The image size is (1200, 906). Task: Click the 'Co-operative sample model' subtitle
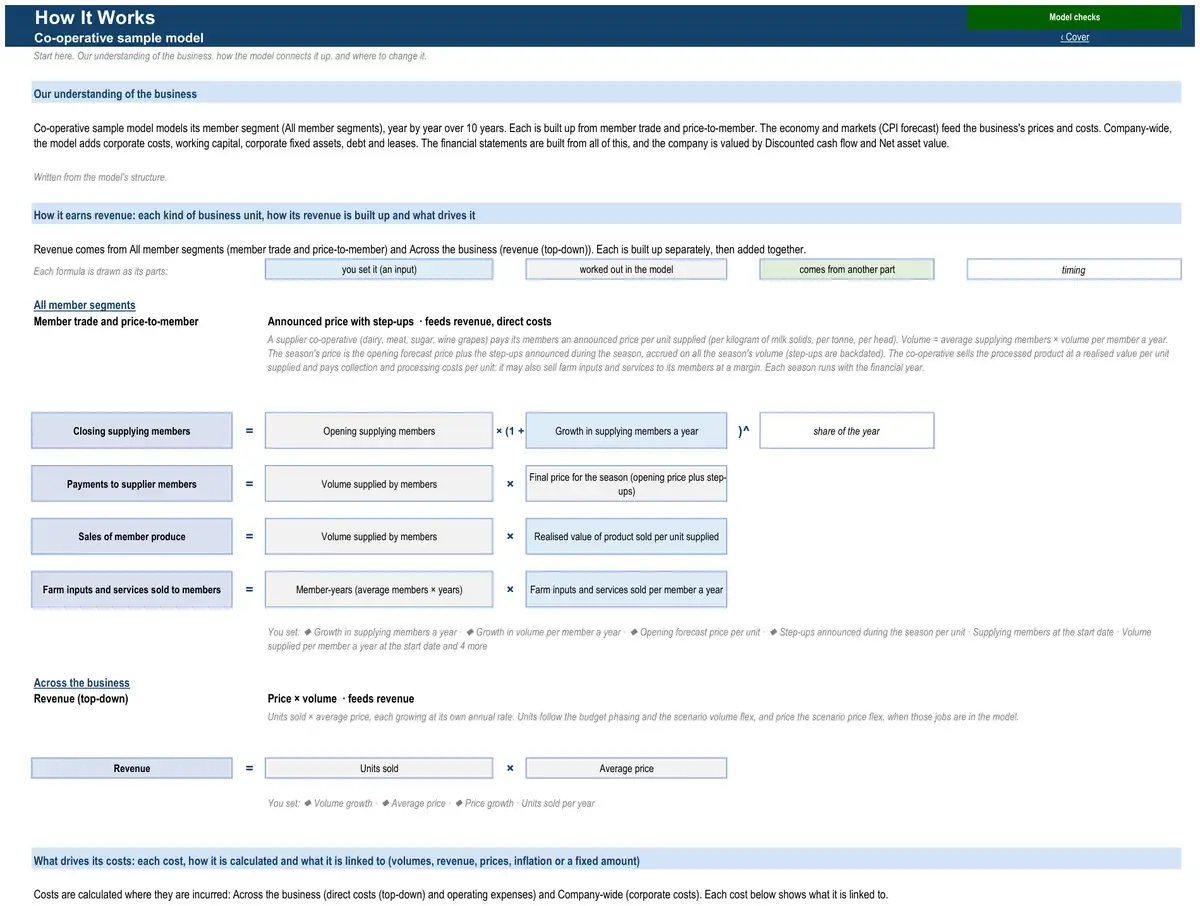click(x=119, y=38)
